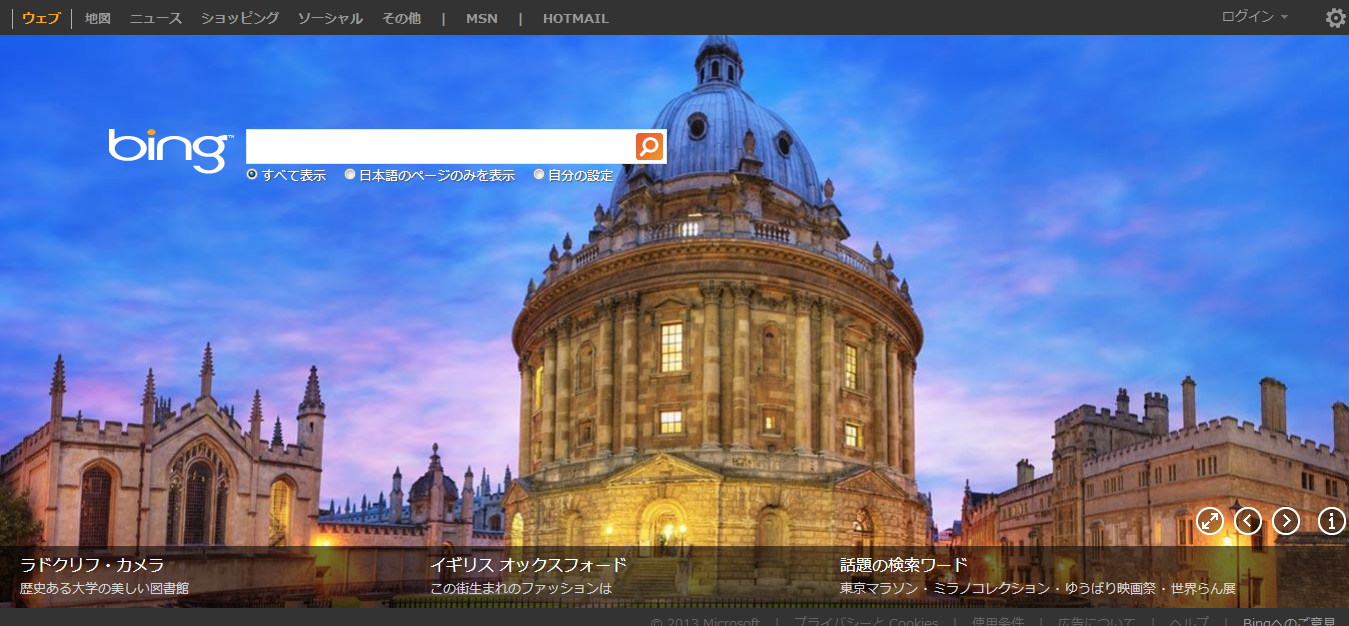Go to ショッピング section

point(240,18)
